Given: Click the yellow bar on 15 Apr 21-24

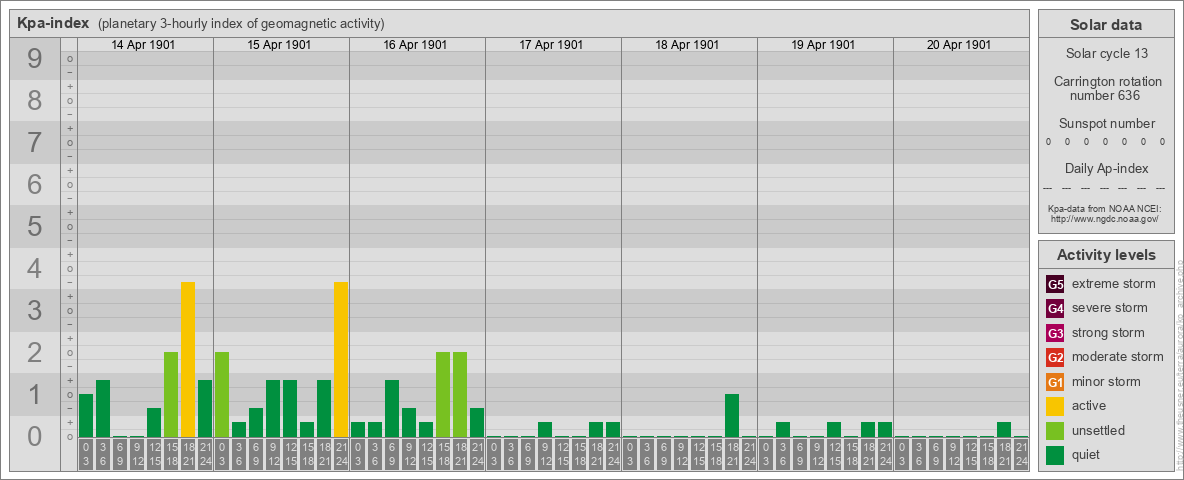Looking at the screenshot, I should coord(341,359).
